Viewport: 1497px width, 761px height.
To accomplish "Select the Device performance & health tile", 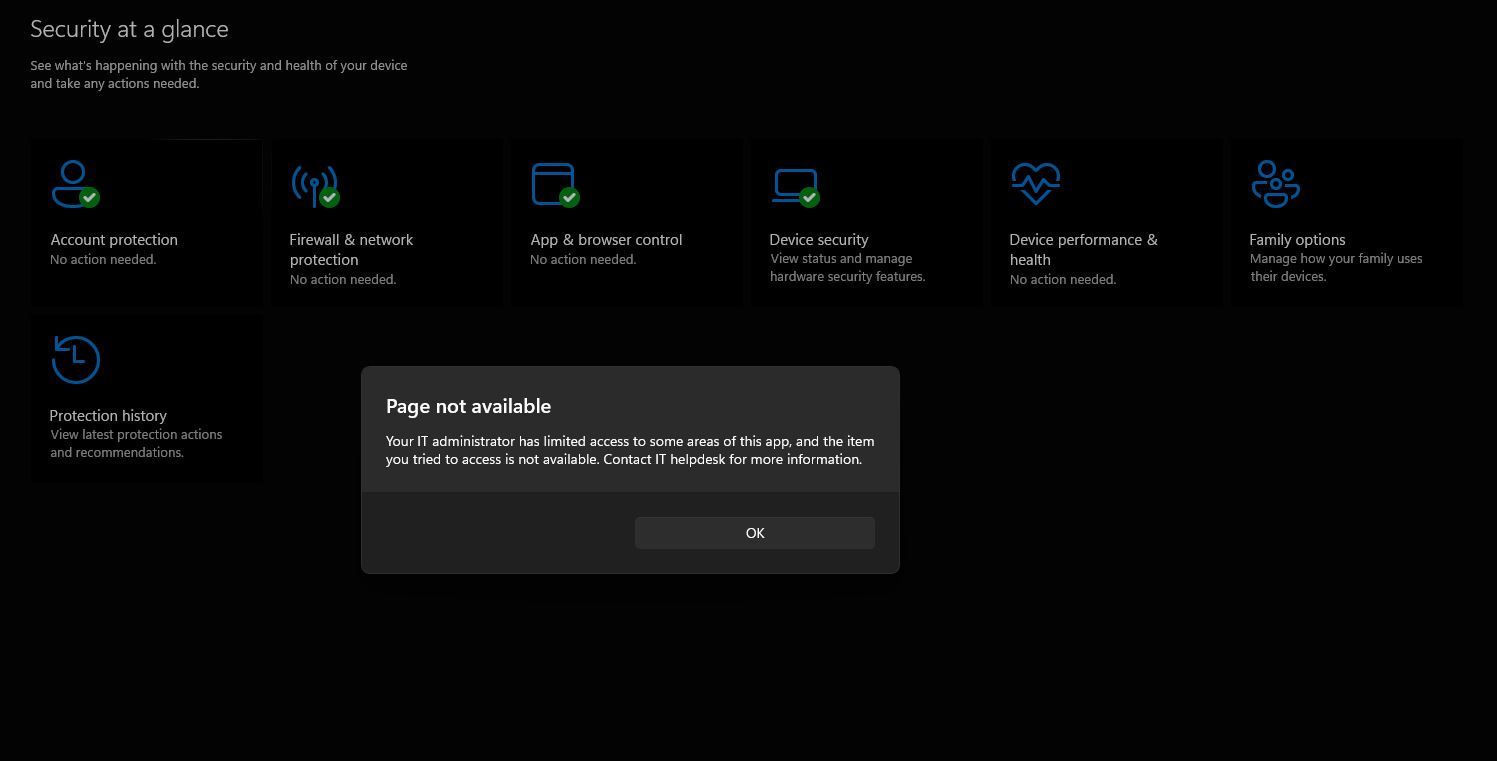I will [x=1106, y=222].
